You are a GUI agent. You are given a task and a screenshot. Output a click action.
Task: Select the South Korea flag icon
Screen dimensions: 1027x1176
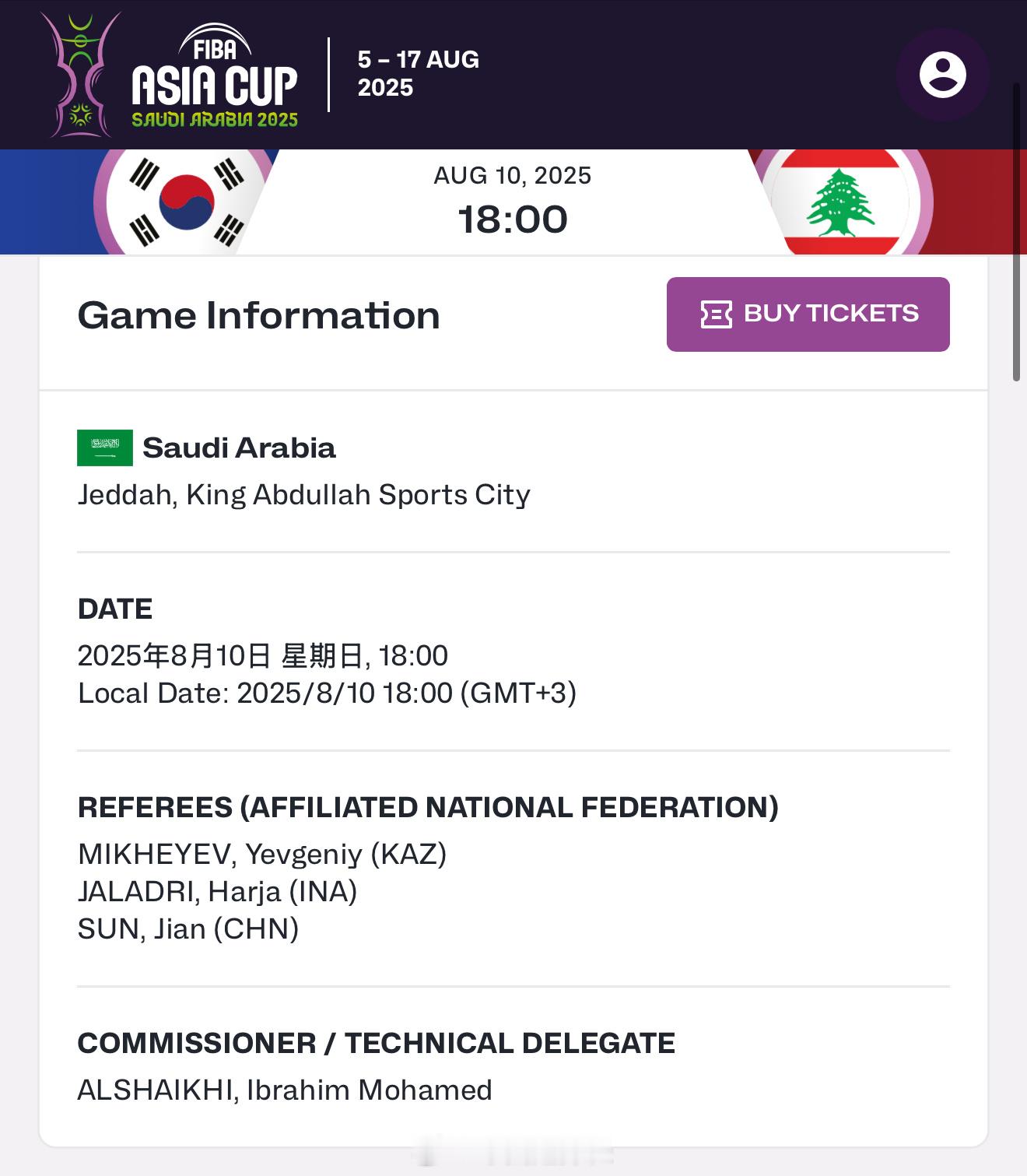pos(187,201)
